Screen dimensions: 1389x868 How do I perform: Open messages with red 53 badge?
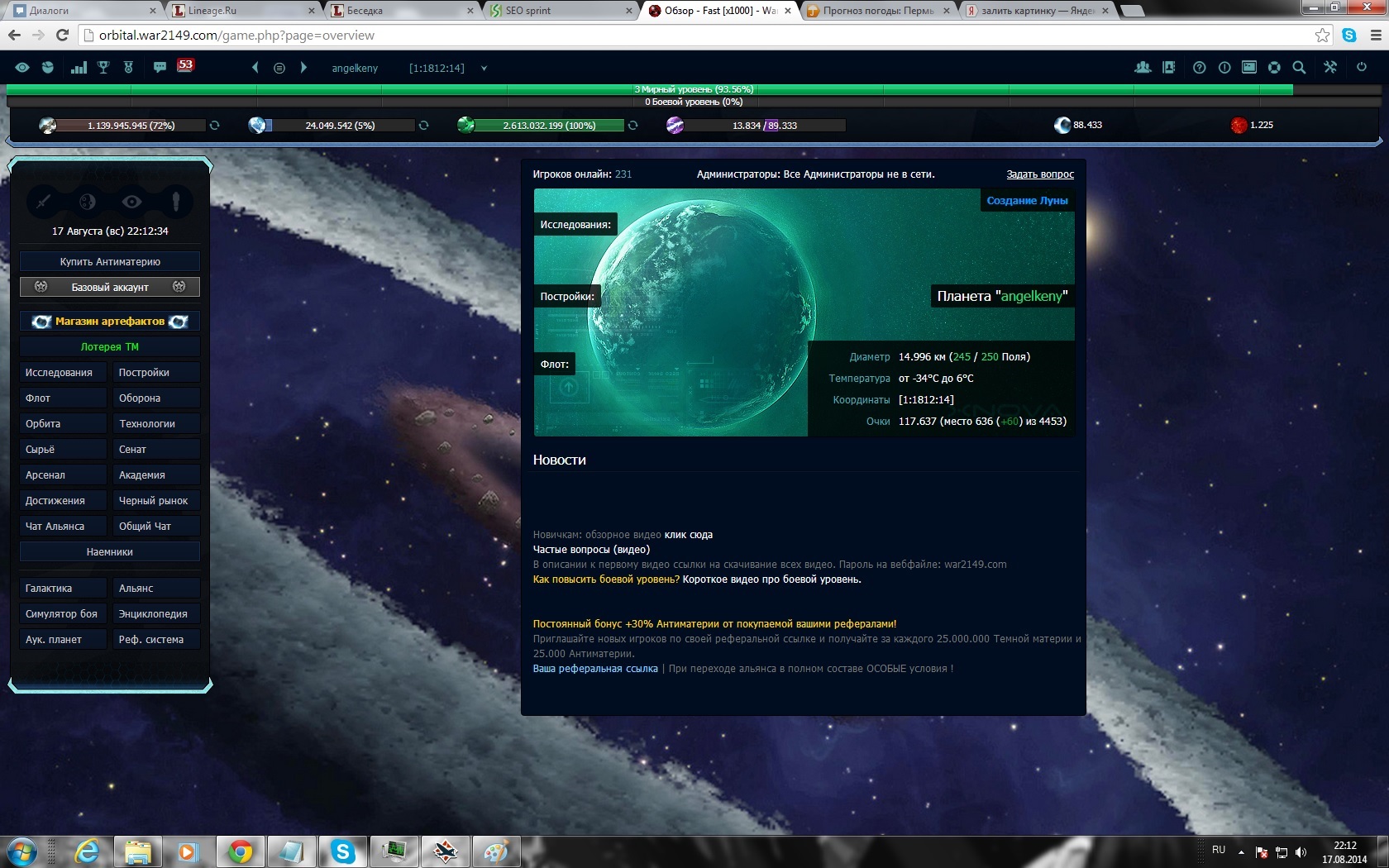point(185,64)
